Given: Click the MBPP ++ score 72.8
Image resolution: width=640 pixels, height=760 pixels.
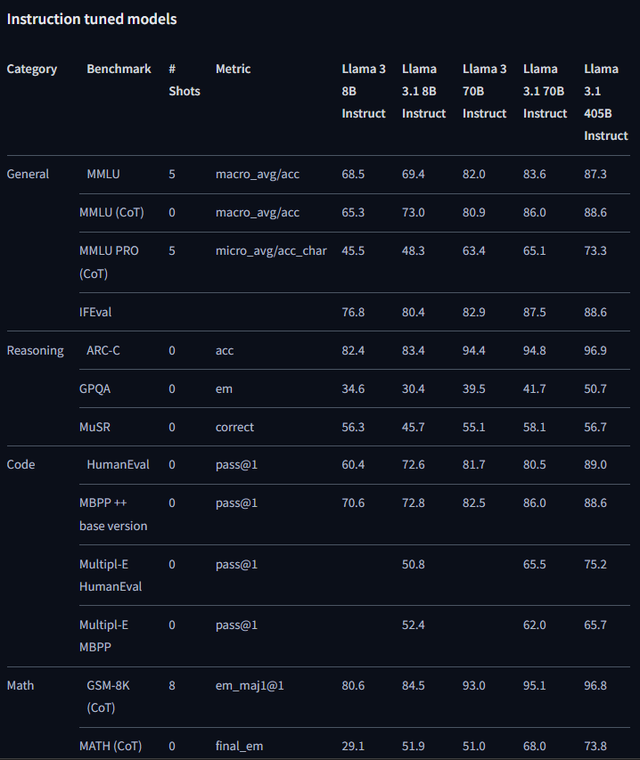Looking at the screenshot, I should (413, 503).
